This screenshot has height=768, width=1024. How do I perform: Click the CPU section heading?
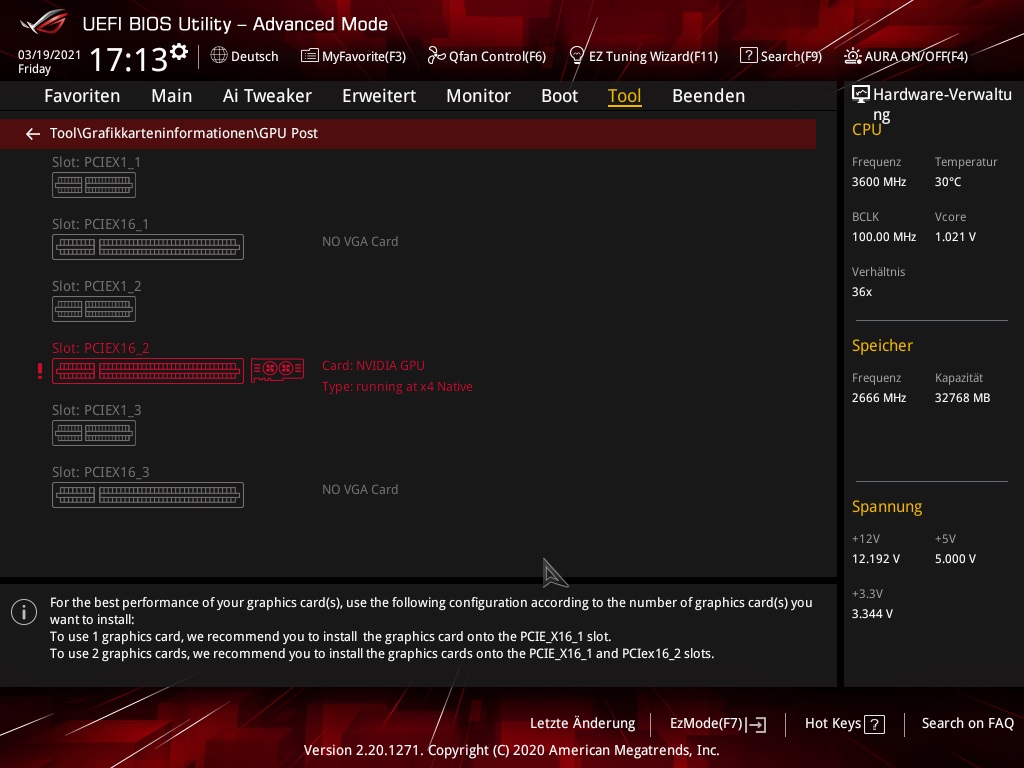pos(866,129)
